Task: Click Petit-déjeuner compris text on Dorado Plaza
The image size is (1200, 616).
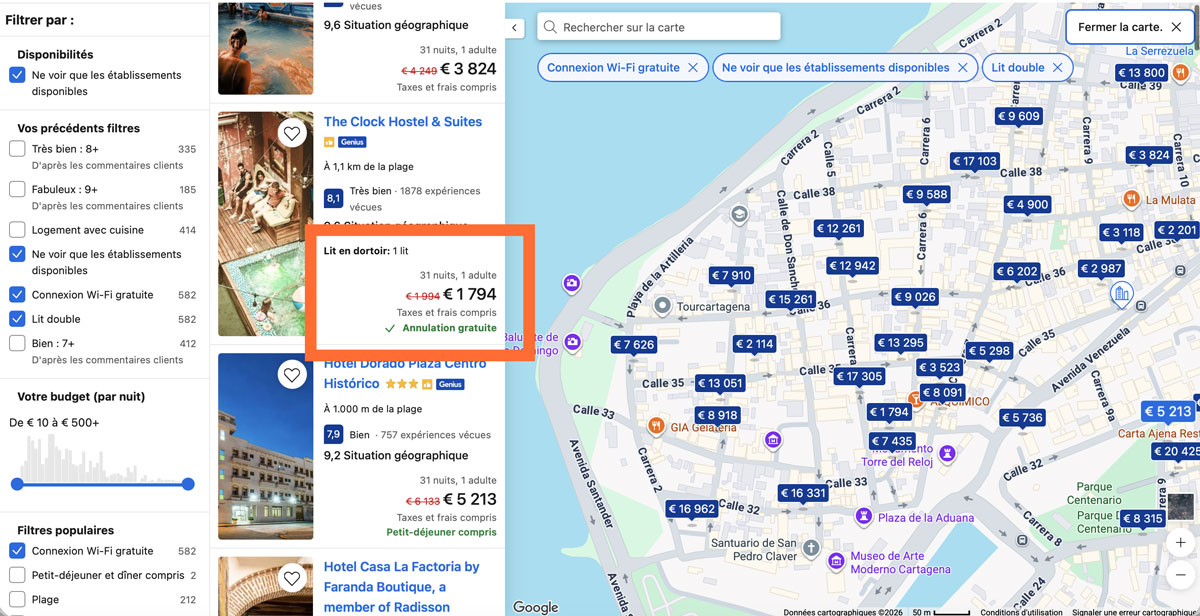Action: pyautogui.click(x=442, y=533)
